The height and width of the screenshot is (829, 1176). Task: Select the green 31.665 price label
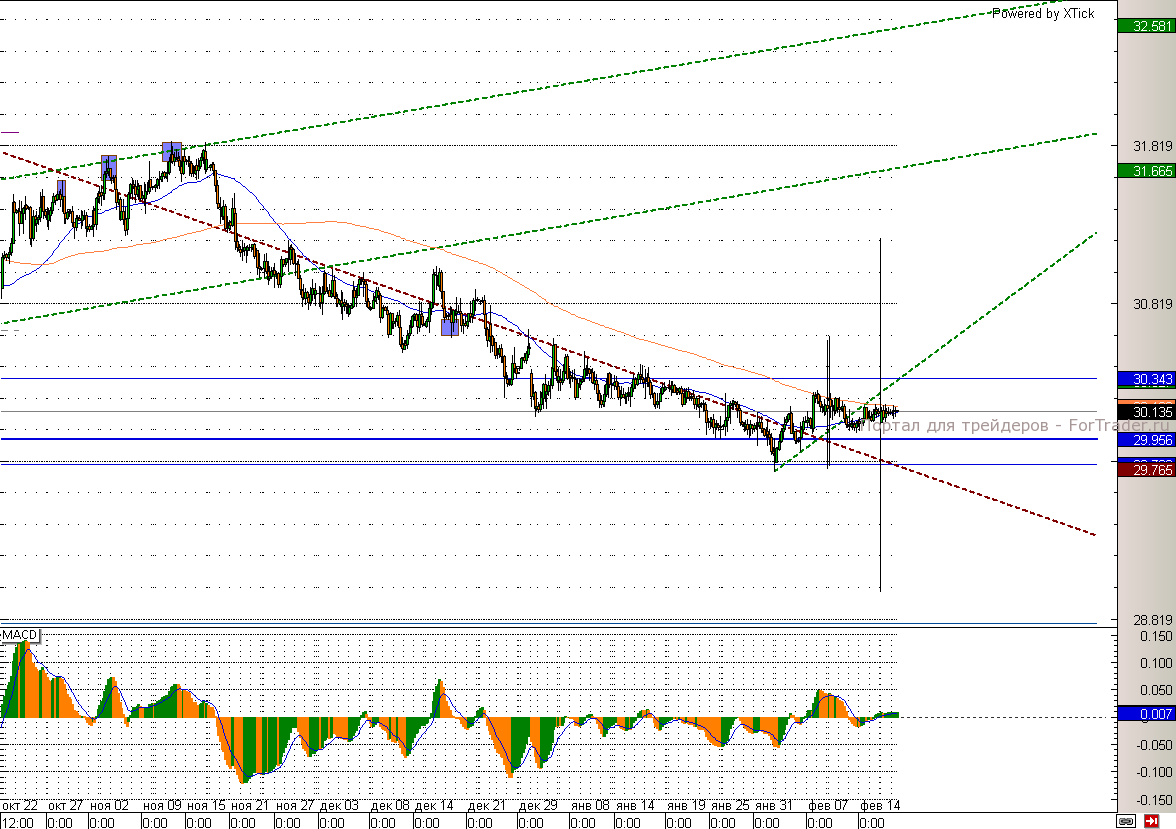coord(1146,171)
